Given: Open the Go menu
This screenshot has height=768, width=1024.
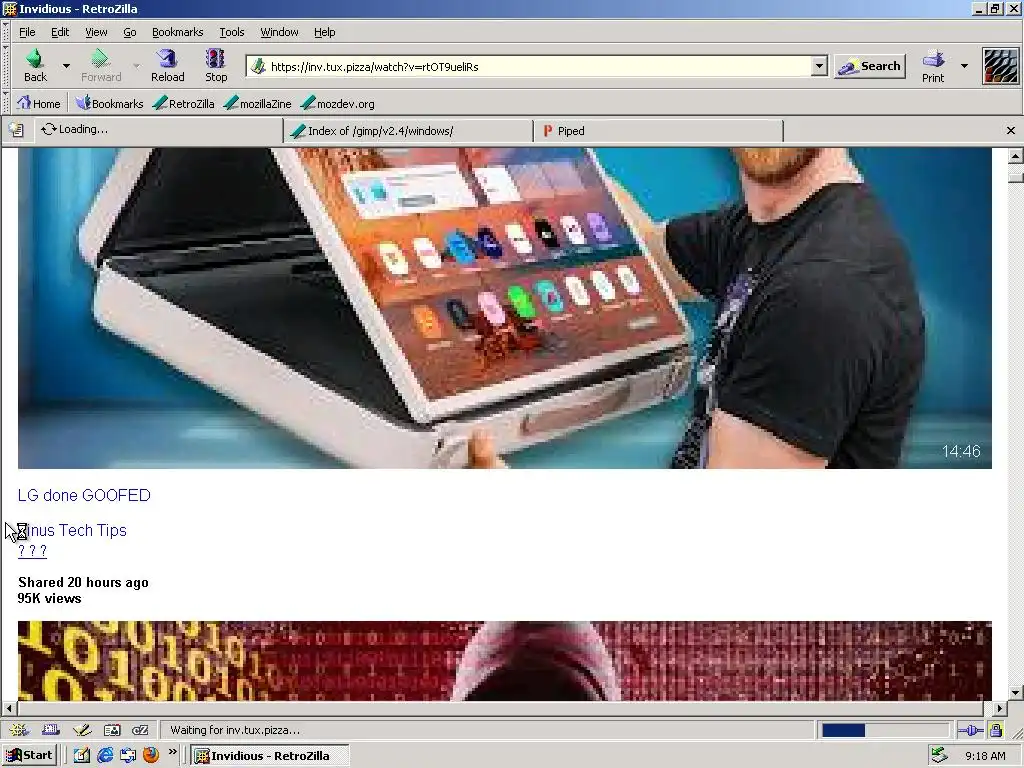Looking at the screenshot, I should 130,32.
